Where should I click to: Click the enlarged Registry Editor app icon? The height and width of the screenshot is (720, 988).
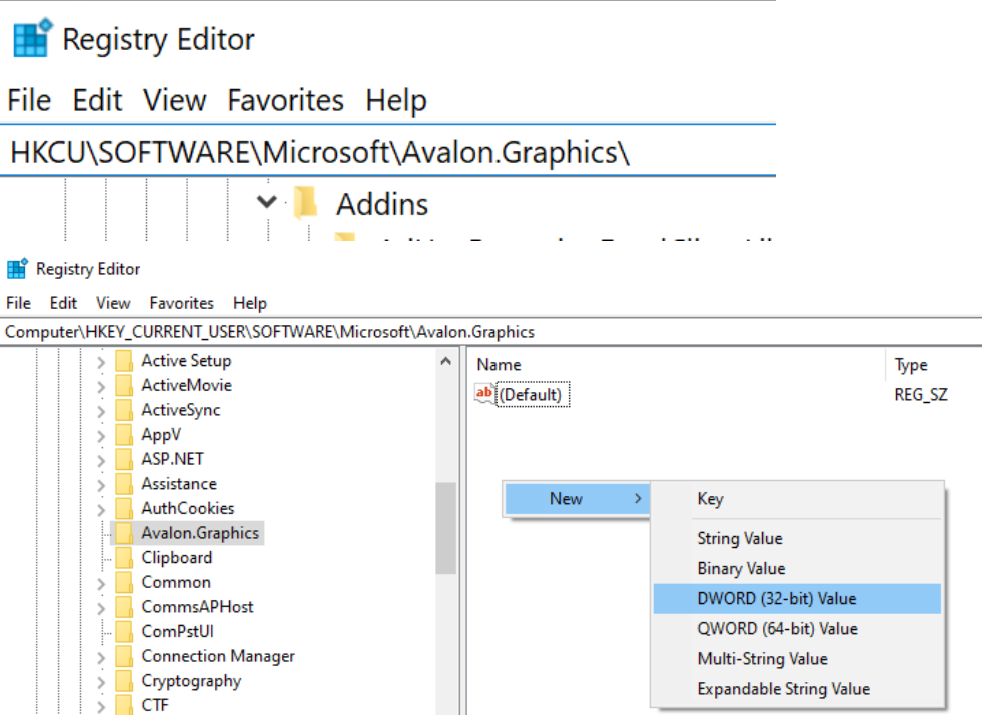tap(32, 38)
